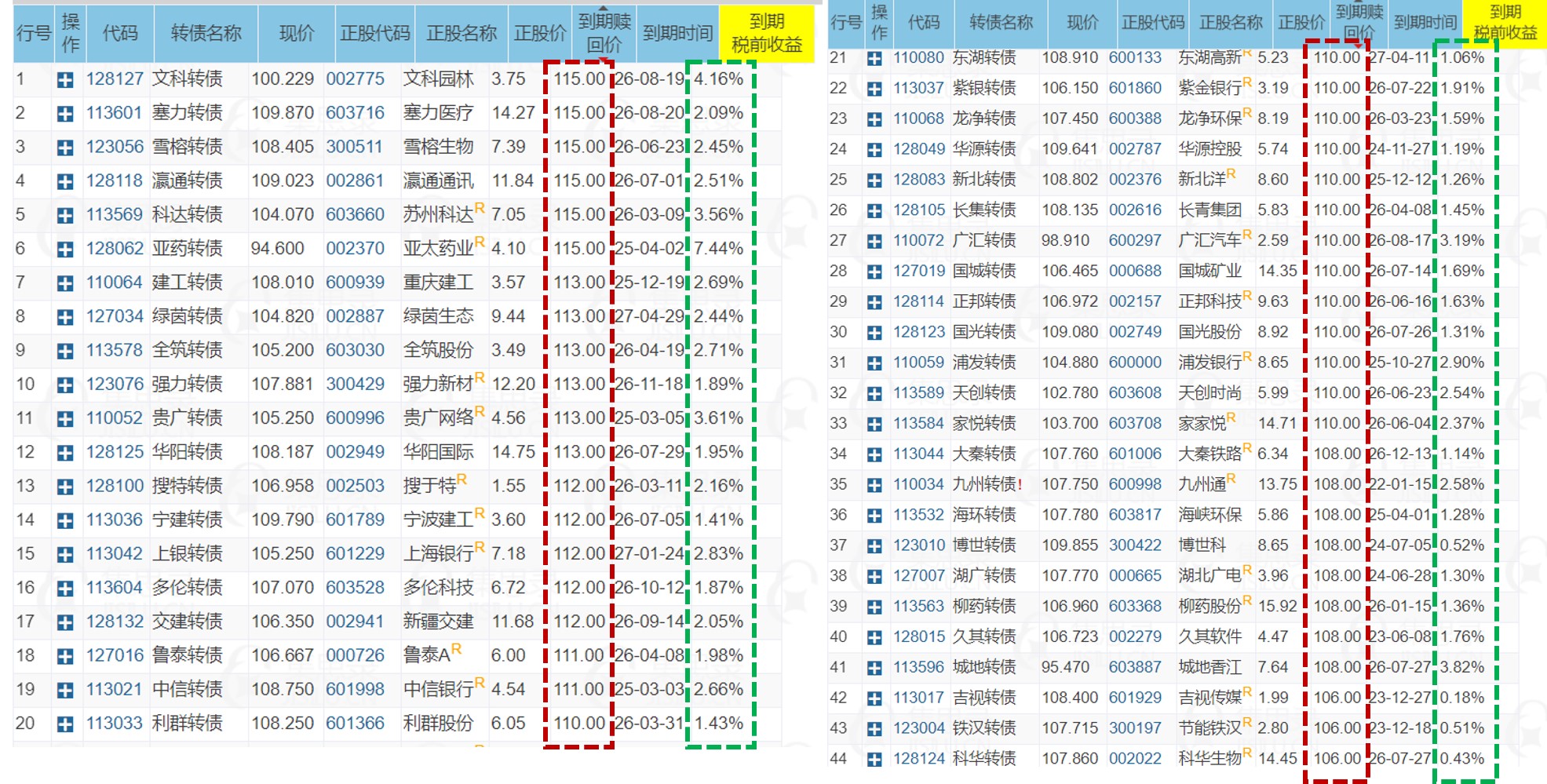
Task: Open bond code link 127016 for 鲁泰转债
Action: tap(115, 655)
